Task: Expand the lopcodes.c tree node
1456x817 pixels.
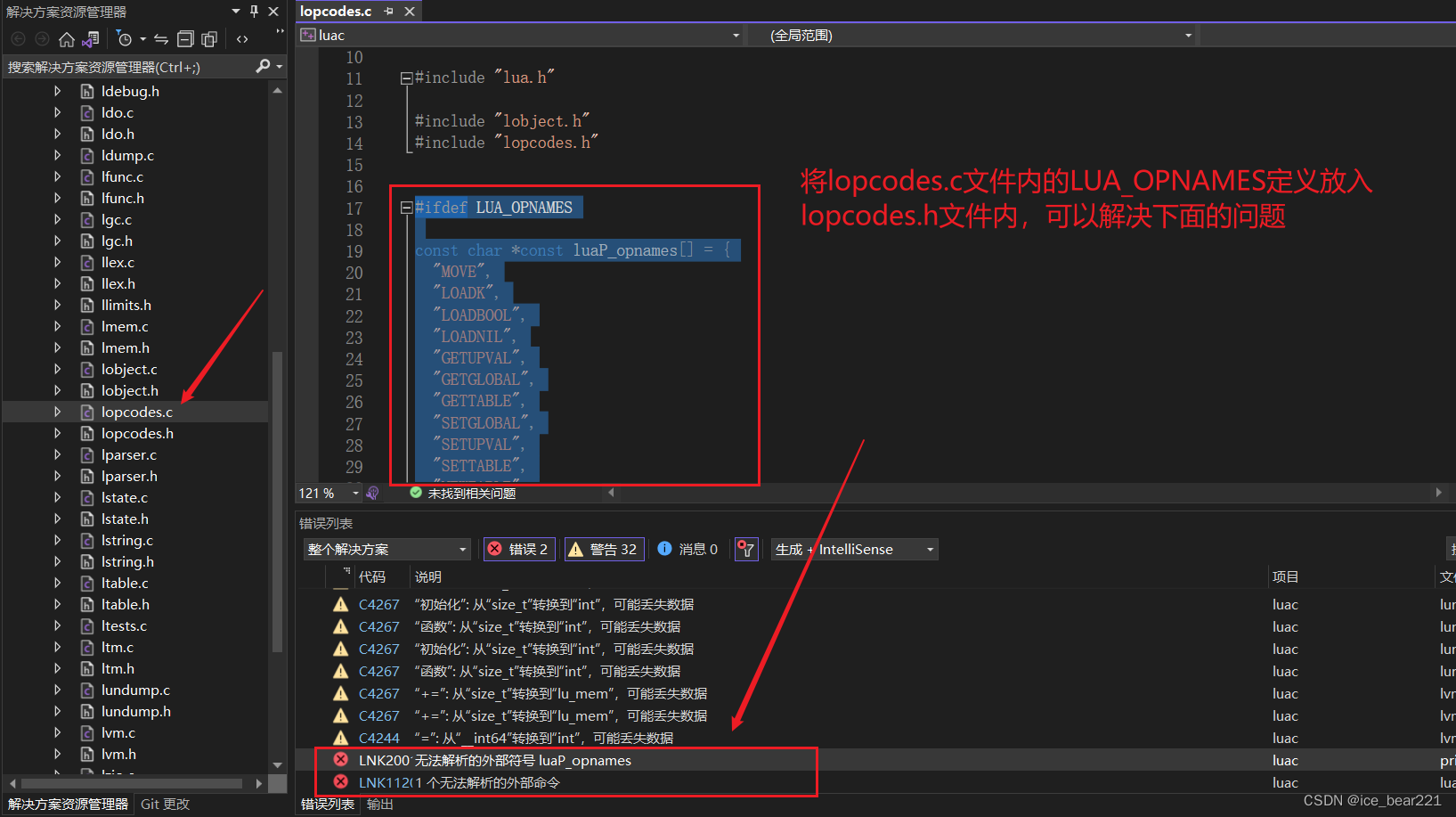Action: tap(57, 413)
